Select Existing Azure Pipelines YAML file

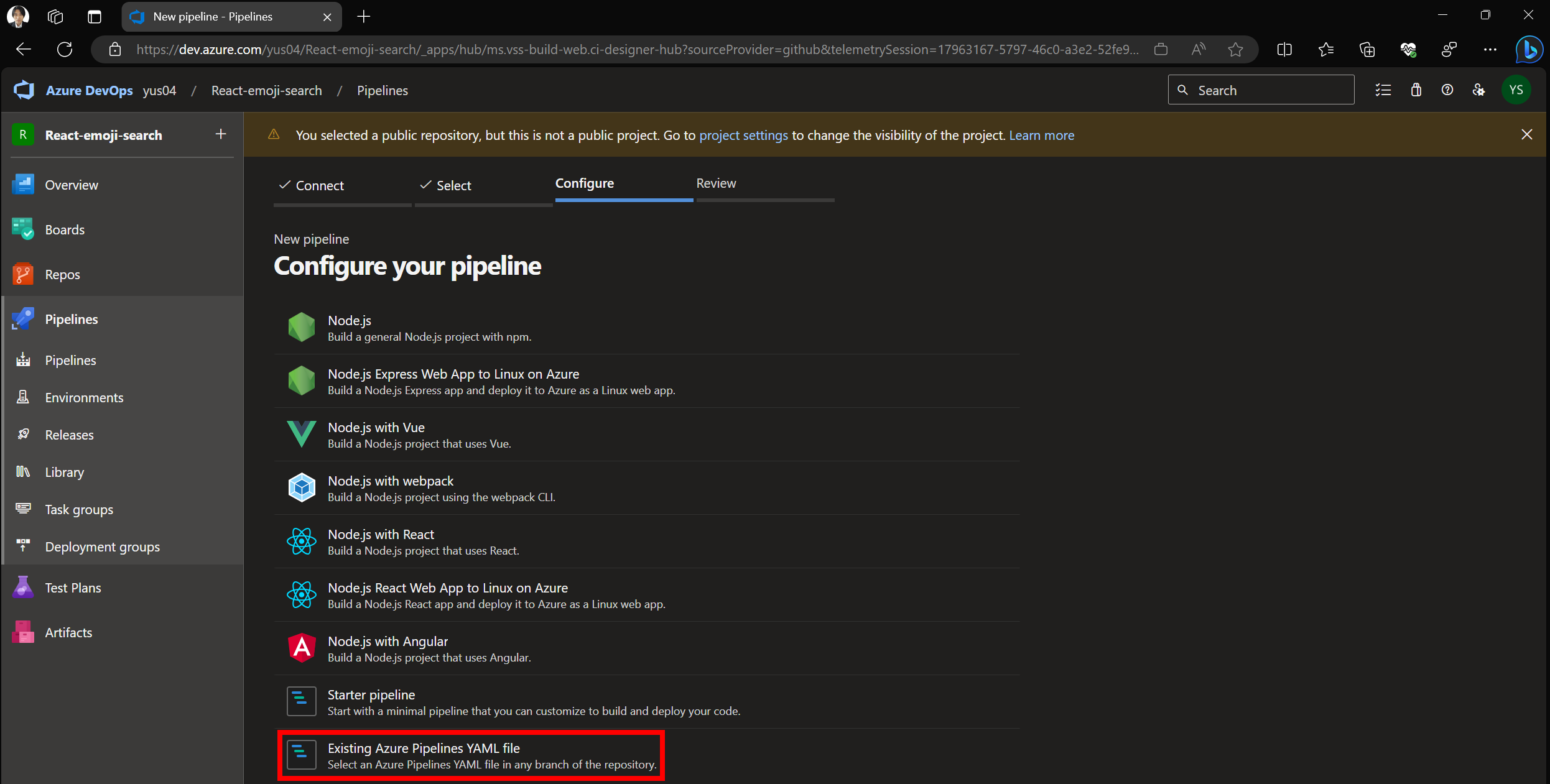[424, 749]
